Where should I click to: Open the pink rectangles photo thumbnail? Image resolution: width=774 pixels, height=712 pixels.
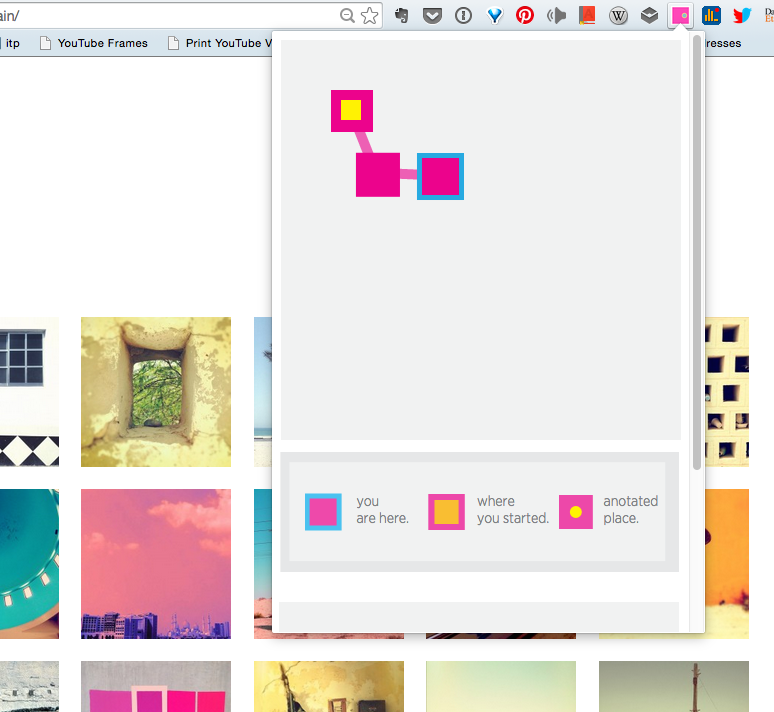pos(156,686)
